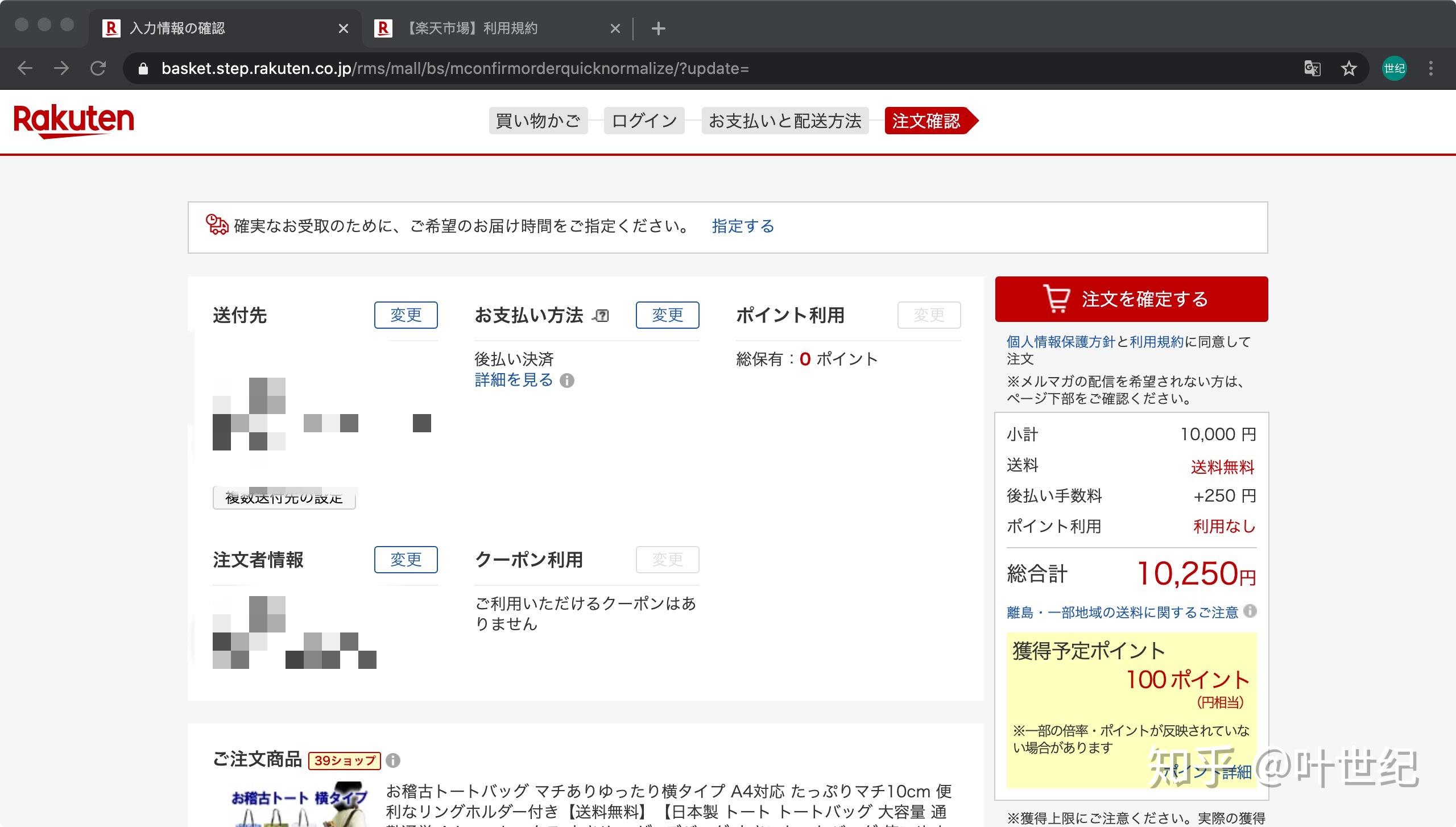The image size is (1456, 827).
Task: Click the padlock site info icon
Action: click(143, 69)
